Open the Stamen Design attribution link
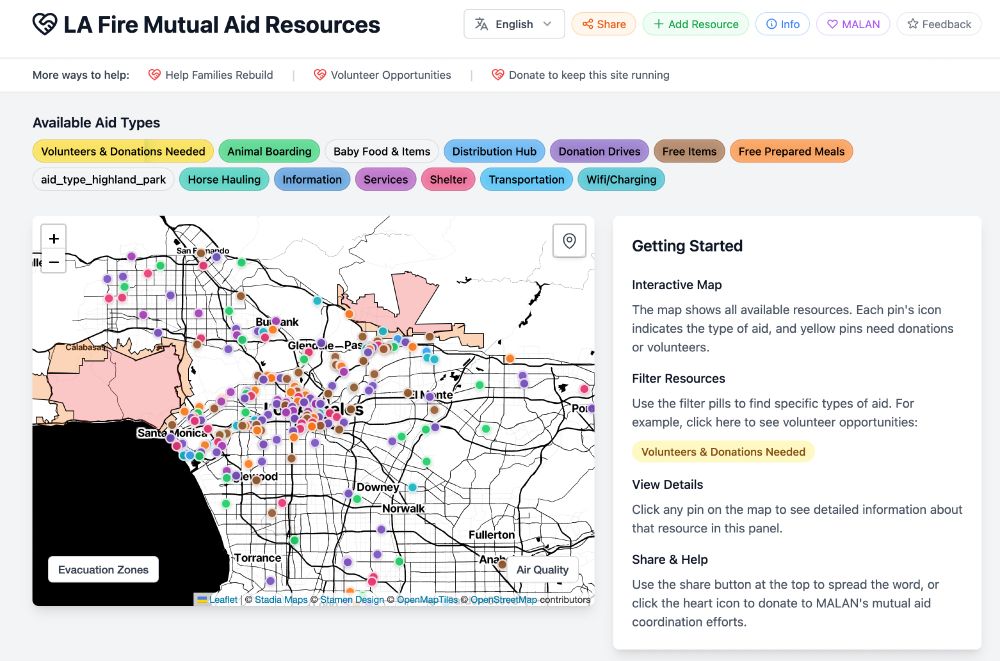1000x661 pixels. coord(352,600)
